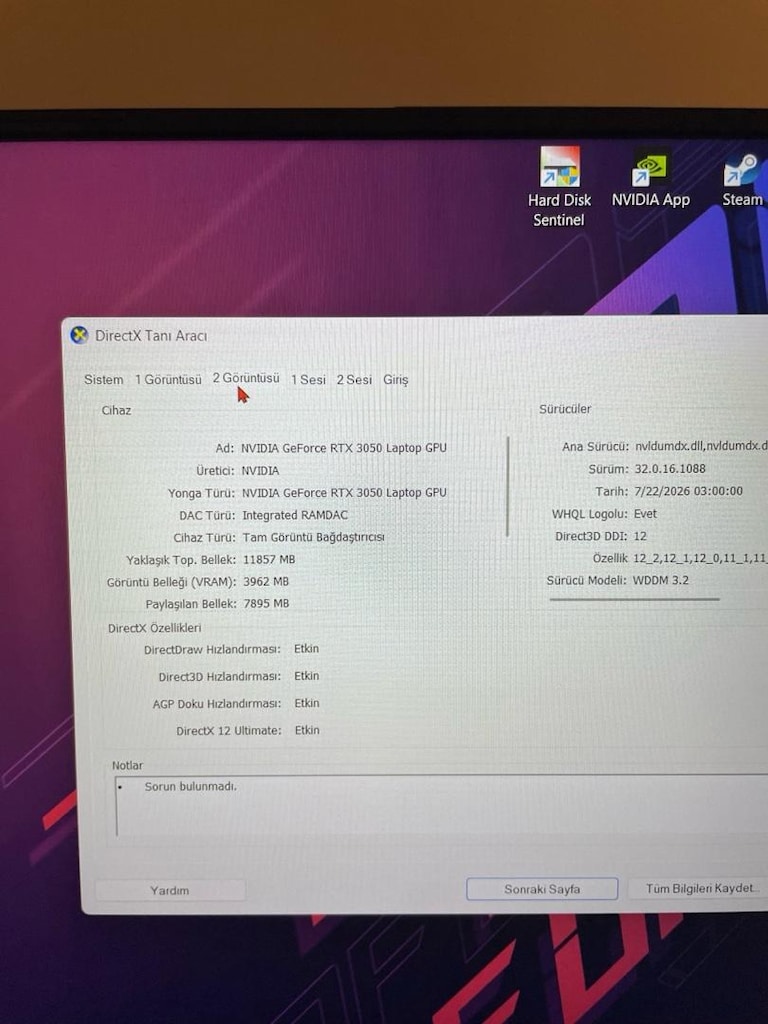Viewport: 768px width, 1024px height.
Task: Click the 7895 MB shared memory value
Action: 266,604
